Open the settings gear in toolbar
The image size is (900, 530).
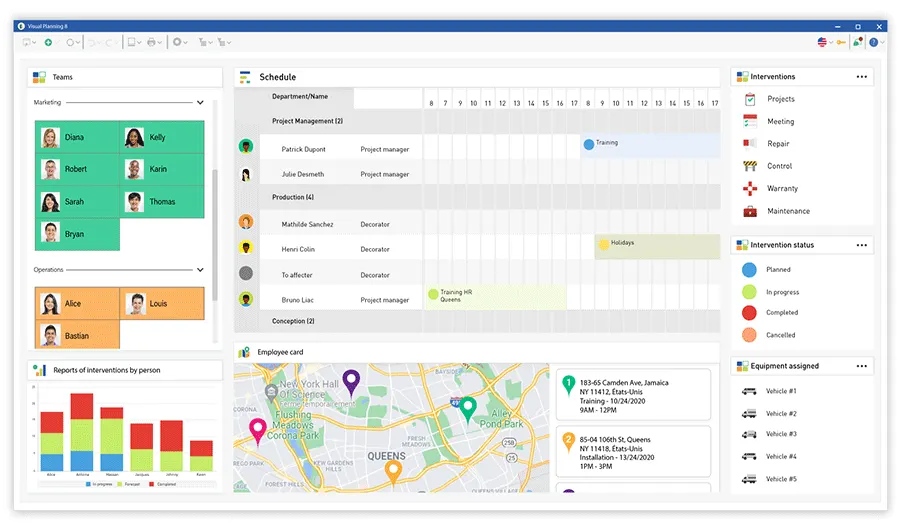(x=177, y=43)
